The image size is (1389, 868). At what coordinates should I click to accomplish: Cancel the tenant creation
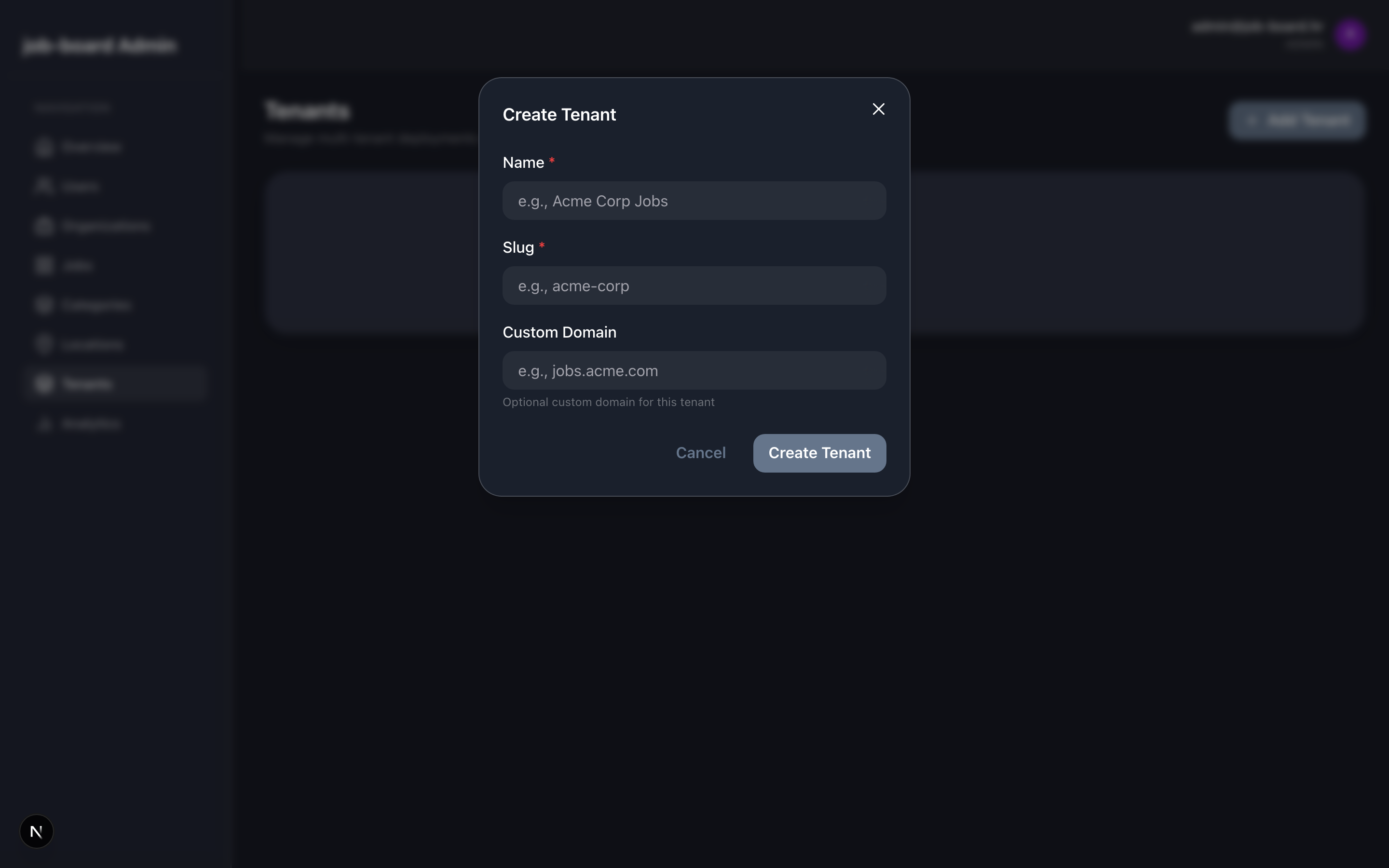701,453
